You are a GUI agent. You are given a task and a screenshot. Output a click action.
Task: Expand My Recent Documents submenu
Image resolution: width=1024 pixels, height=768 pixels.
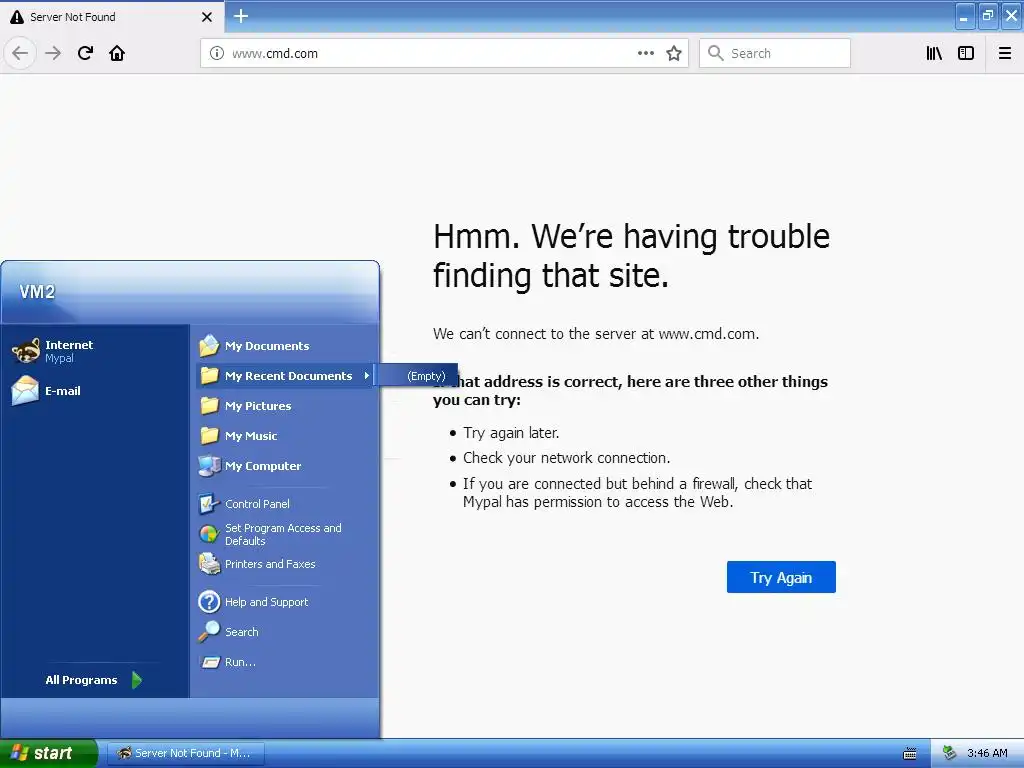285,376
